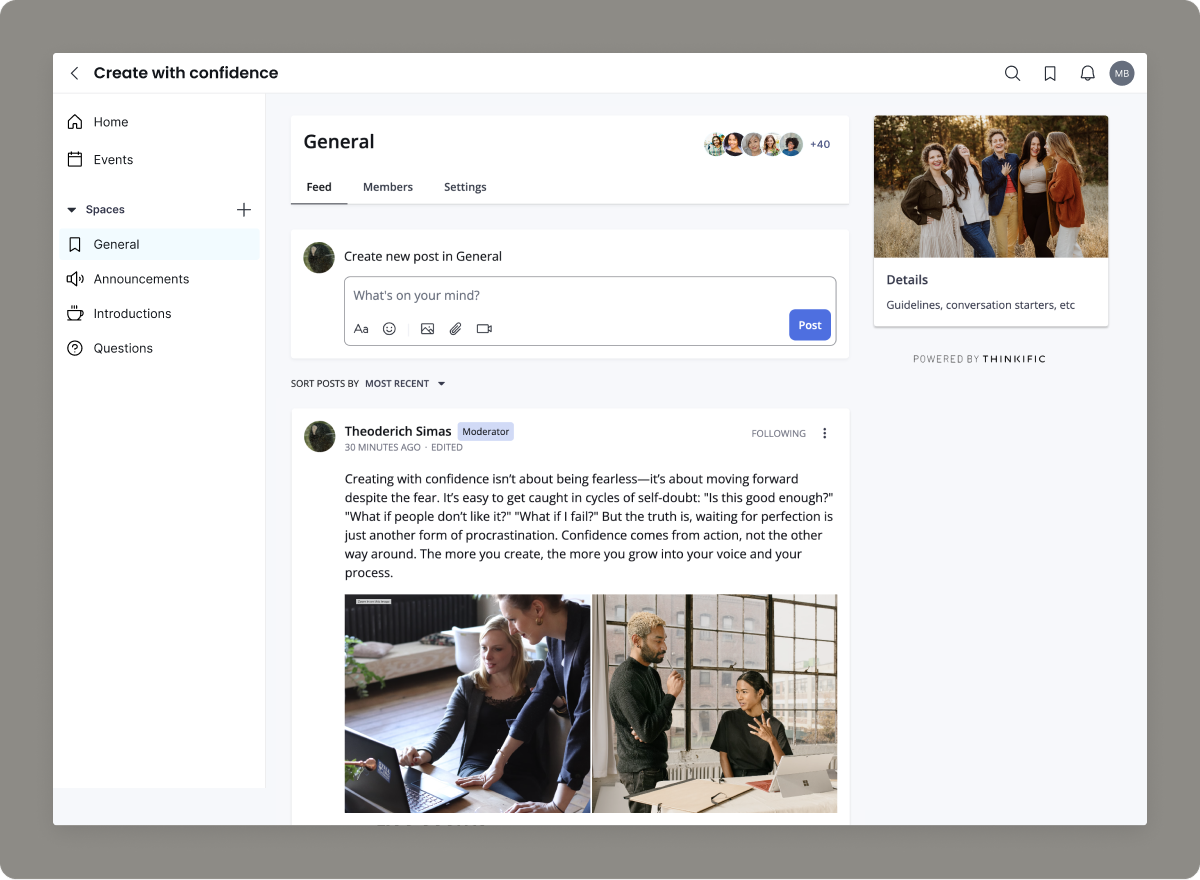Click the General space heading

339,142
